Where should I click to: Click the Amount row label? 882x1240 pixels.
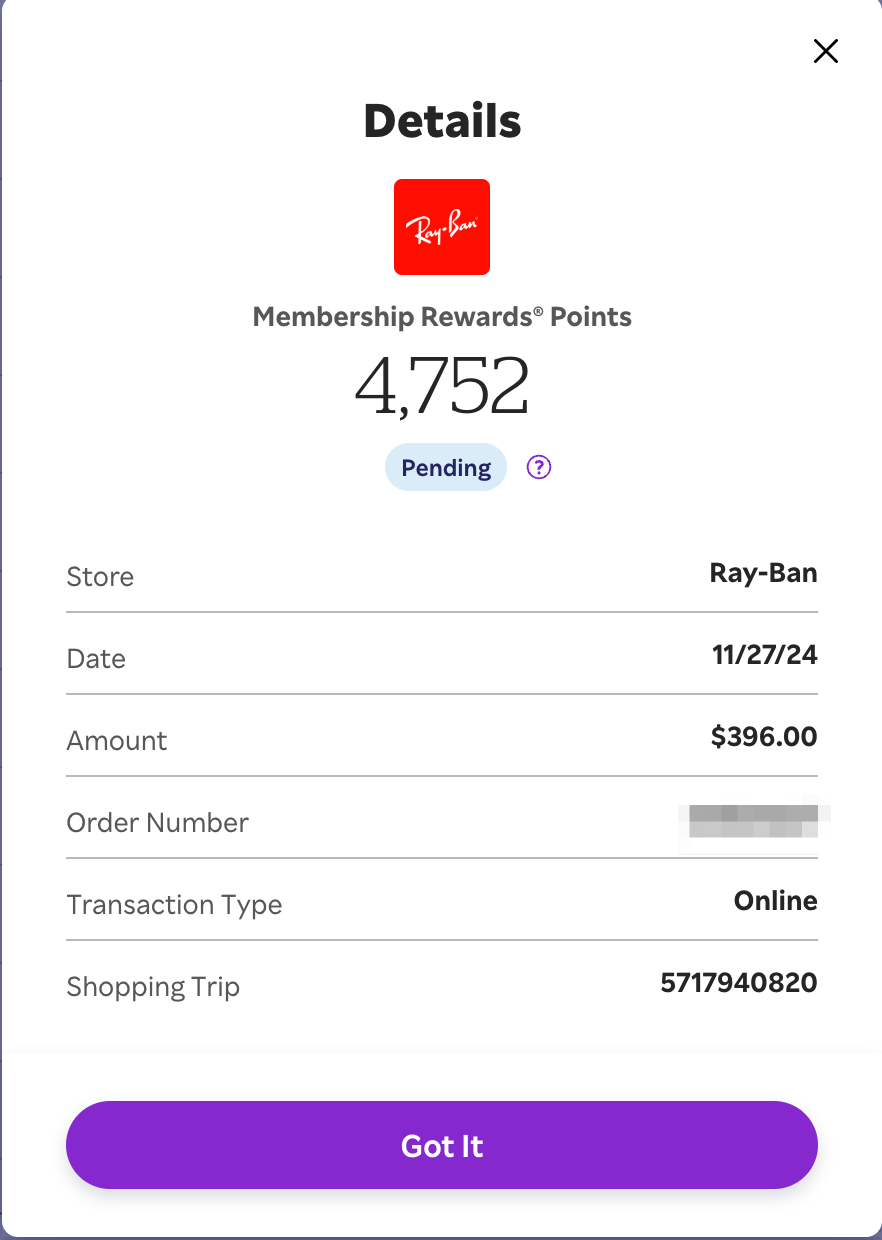coord(117,741)
